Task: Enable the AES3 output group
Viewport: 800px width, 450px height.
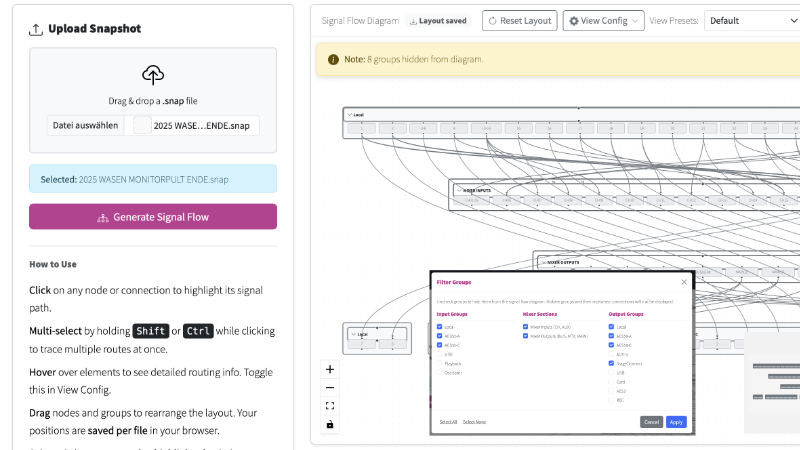Action: (x=611, y=391)
